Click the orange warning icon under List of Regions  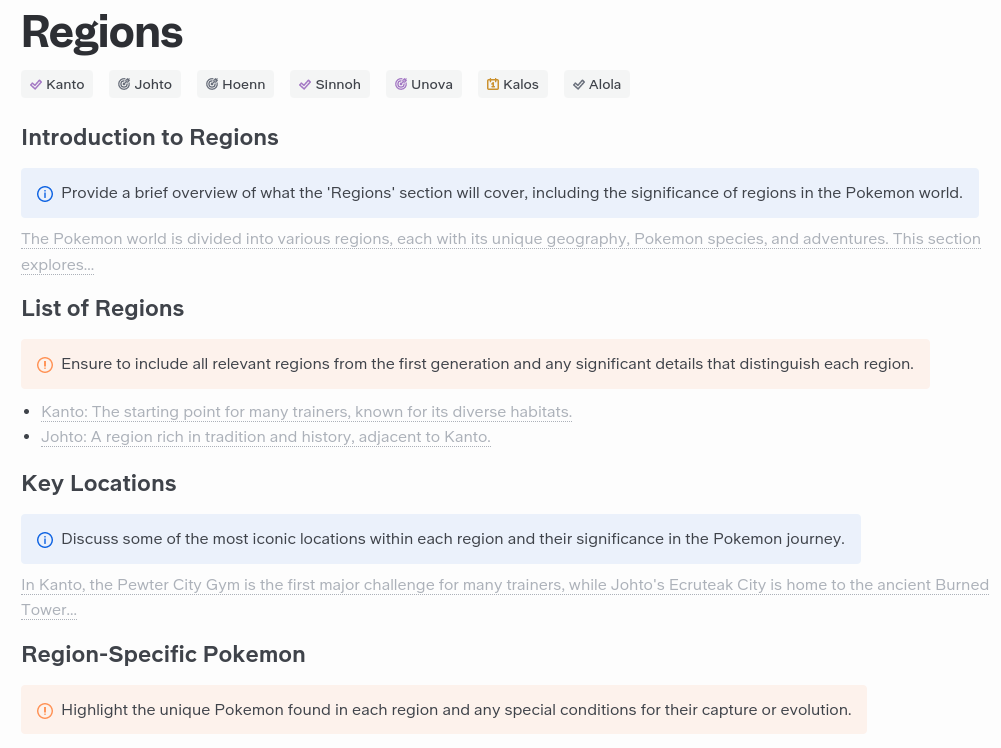(45, 364)
